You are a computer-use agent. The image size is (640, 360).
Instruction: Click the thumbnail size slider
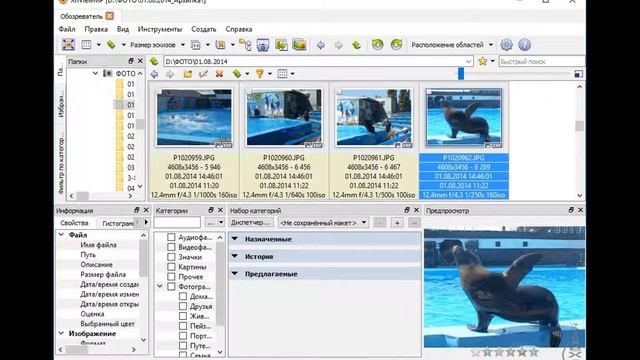pos(461,74)
